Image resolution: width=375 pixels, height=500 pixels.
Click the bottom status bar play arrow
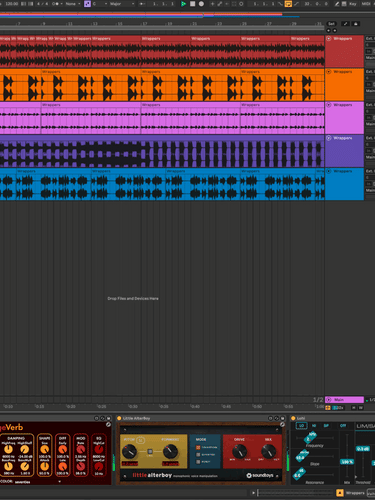[x=253, y=493]
